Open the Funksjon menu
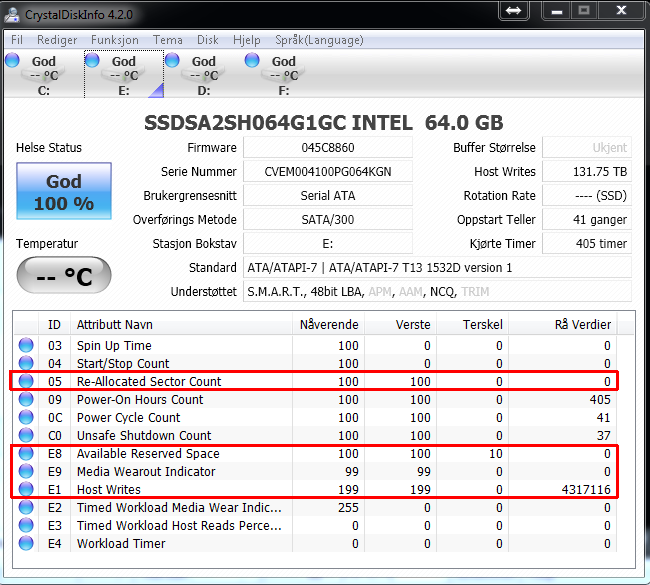 [x=115, y=40]
